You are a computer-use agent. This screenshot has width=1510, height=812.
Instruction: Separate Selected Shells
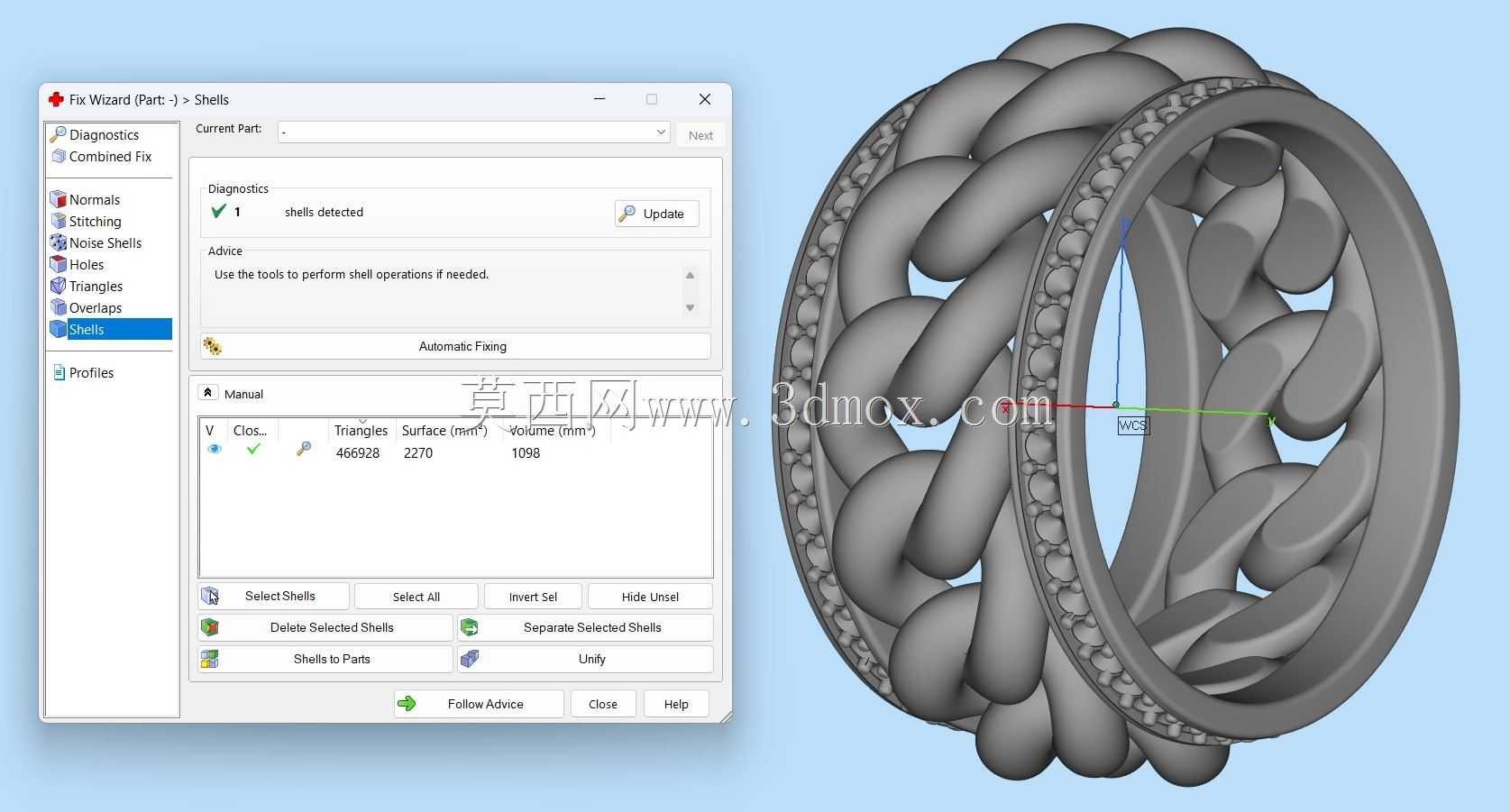click(x=585, y=628)
